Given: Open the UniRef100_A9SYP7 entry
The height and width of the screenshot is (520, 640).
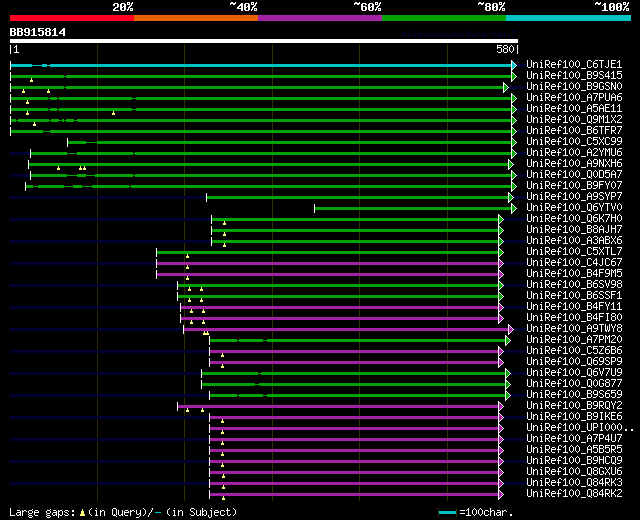Looking at the screenshot, I should click(x=574, y=197).
